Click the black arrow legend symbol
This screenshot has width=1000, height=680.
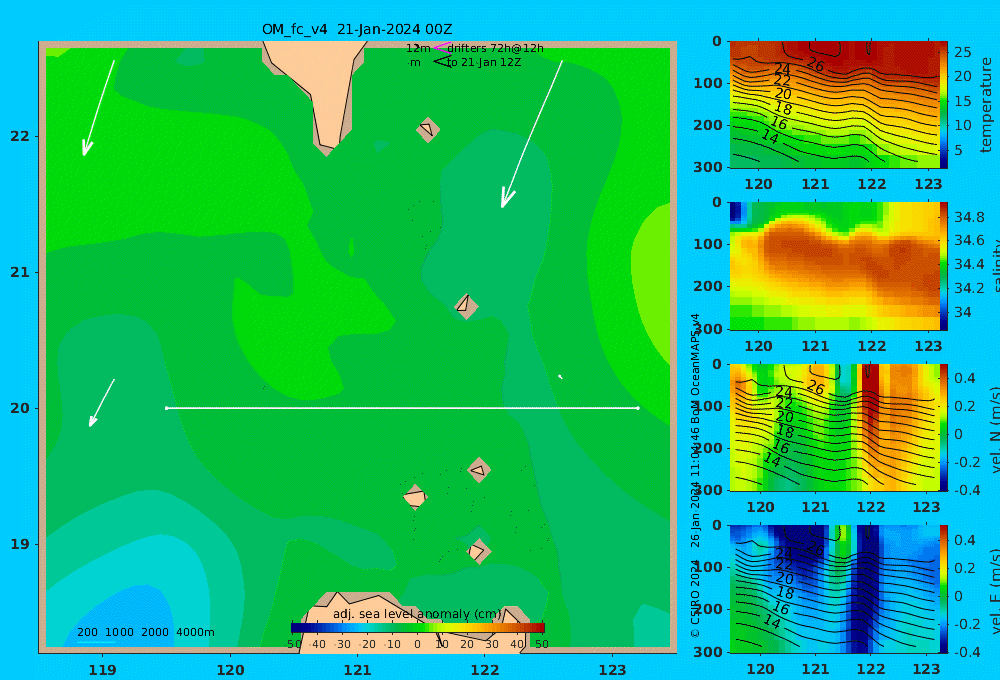point(442,62)
